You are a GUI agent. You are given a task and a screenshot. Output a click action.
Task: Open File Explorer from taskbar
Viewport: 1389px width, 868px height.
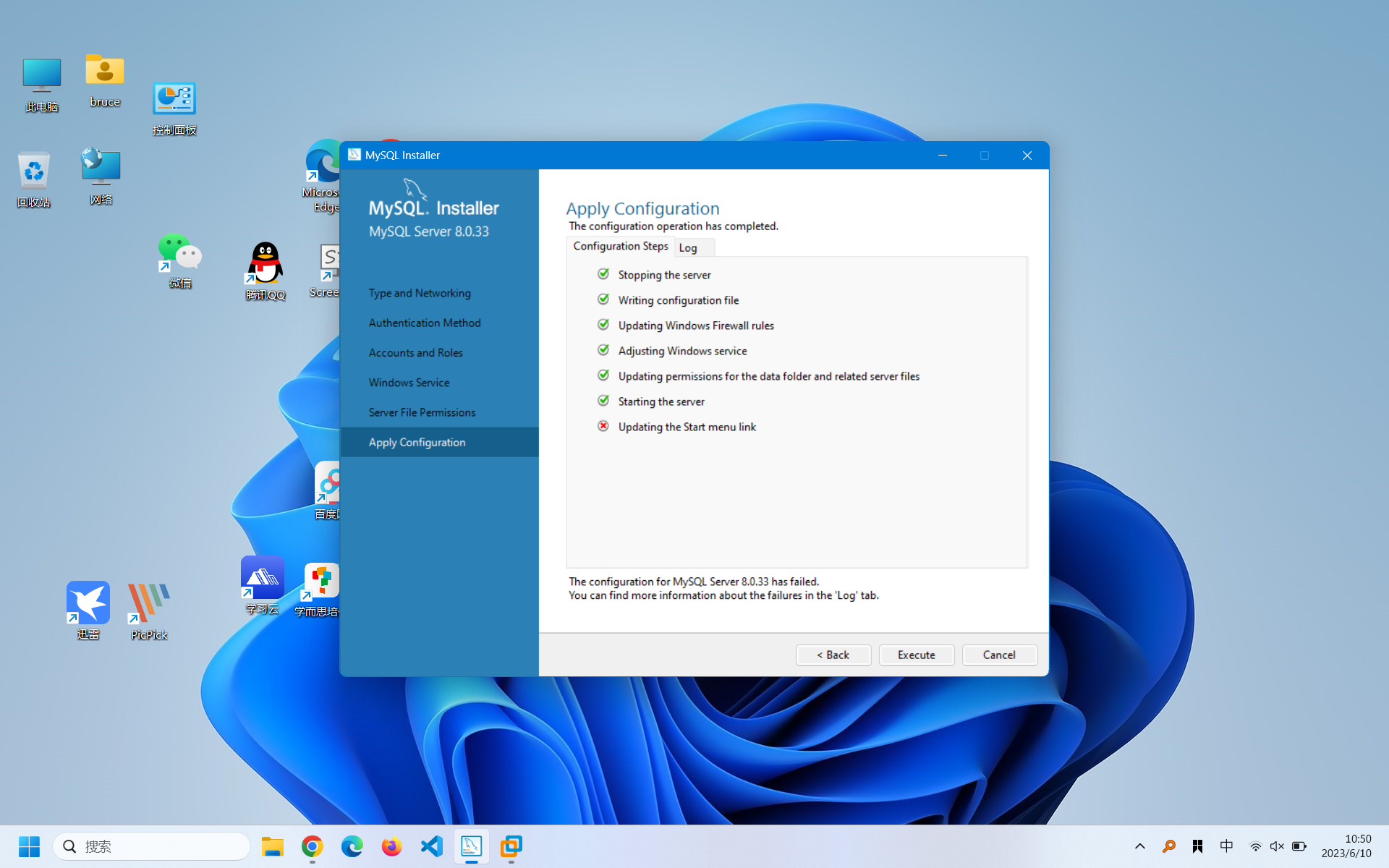(x=273, y=846)
